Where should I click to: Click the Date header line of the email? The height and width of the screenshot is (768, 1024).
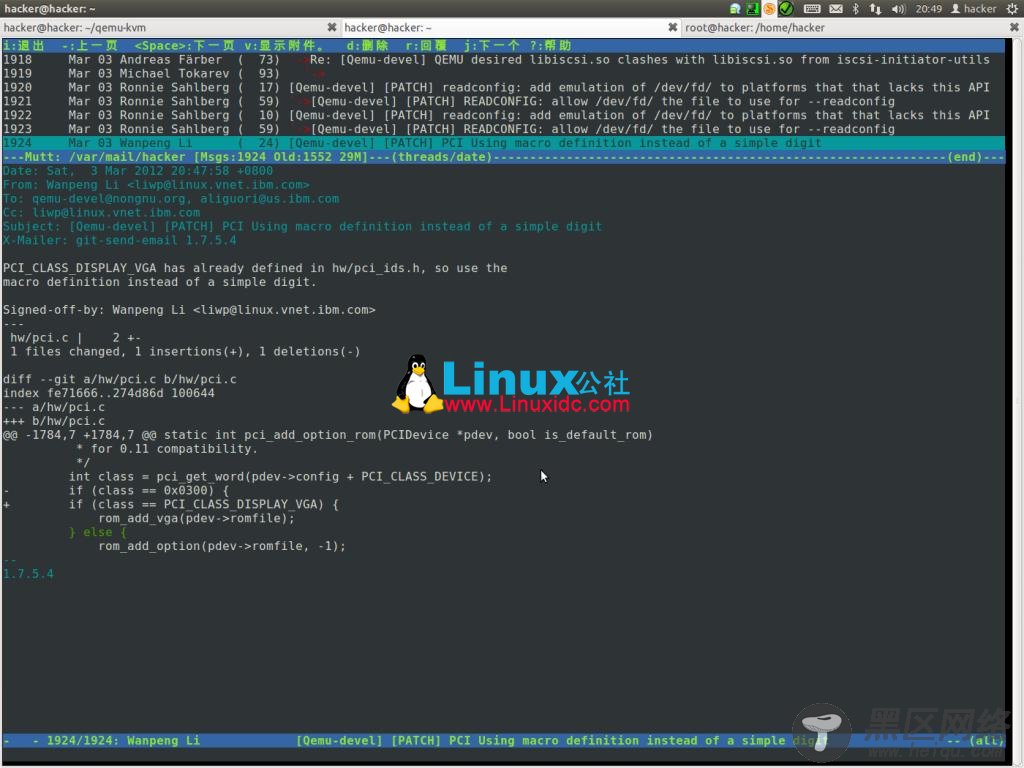tap(138, 170)
